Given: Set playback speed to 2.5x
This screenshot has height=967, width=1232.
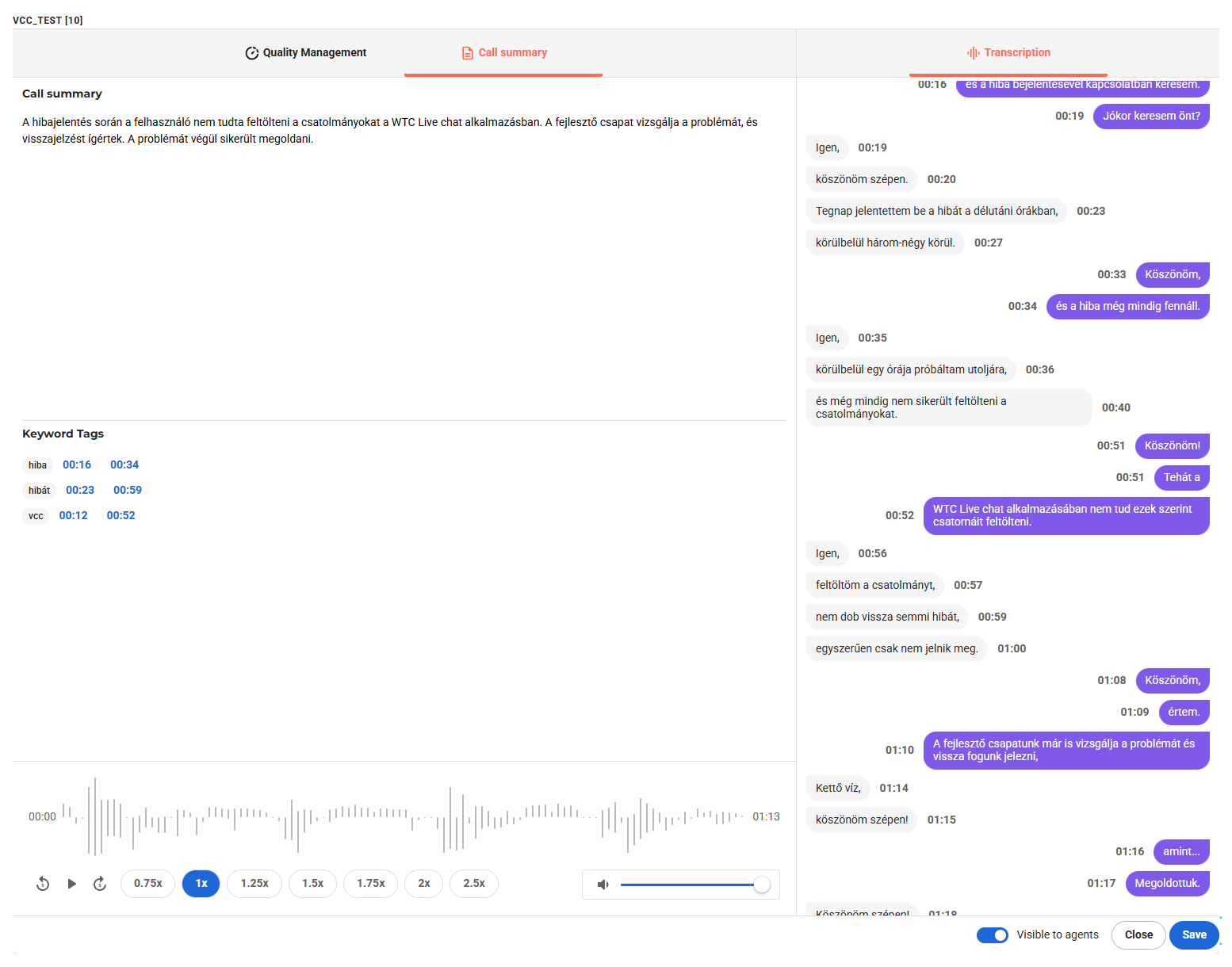Looking at the screenshot, I should click(x=474, y=884).
